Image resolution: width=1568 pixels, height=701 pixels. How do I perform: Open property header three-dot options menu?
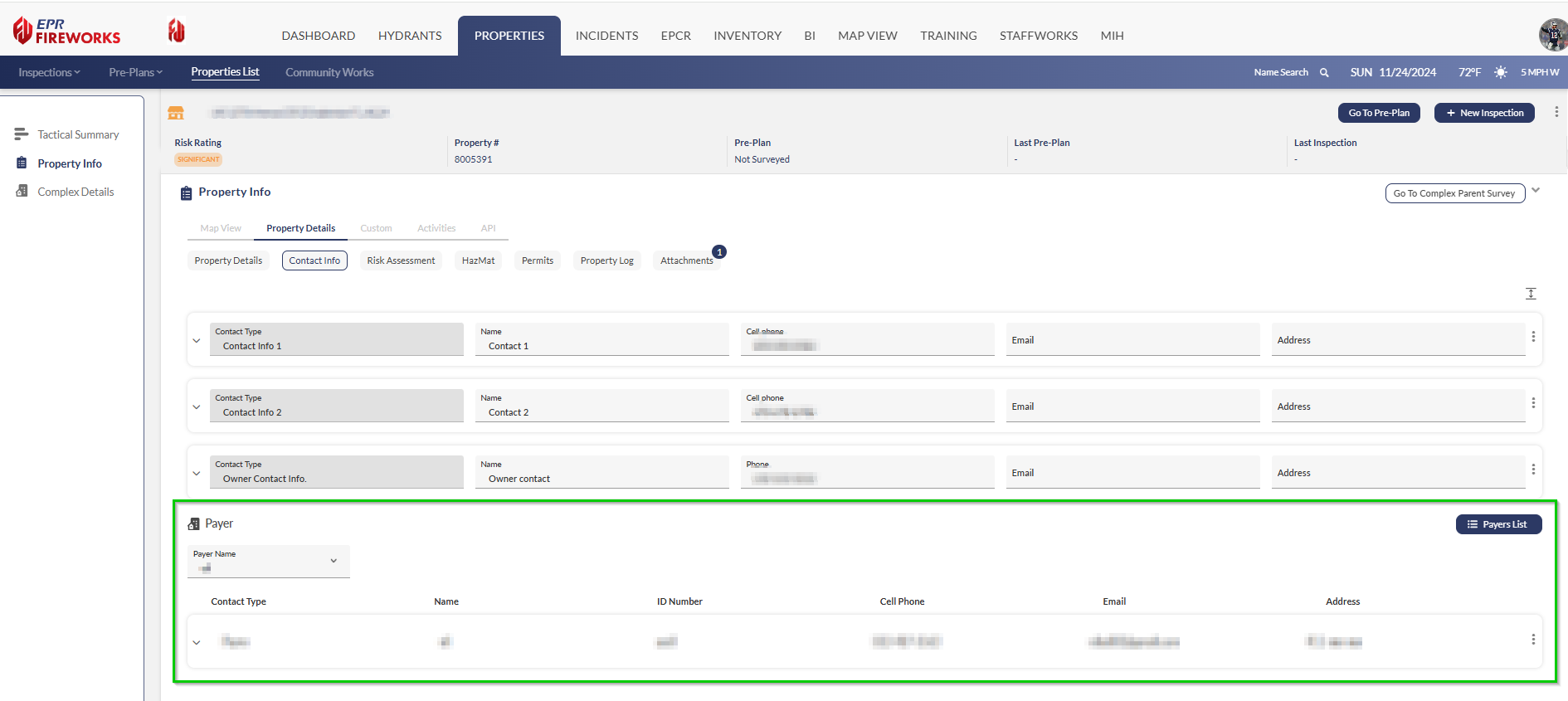1556,112
